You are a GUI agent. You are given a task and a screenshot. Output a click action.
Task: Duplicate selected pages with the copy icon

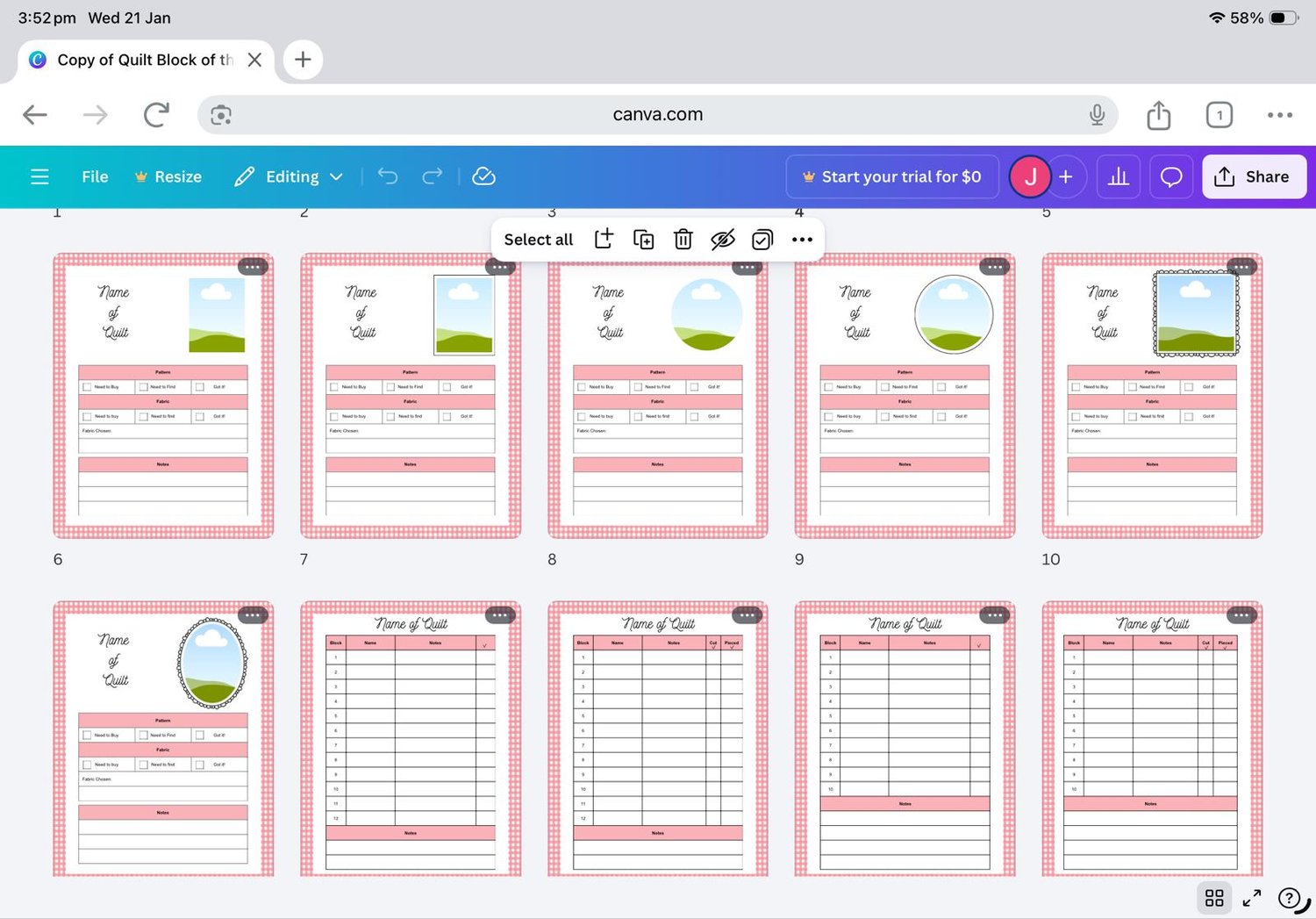point(643,239)
